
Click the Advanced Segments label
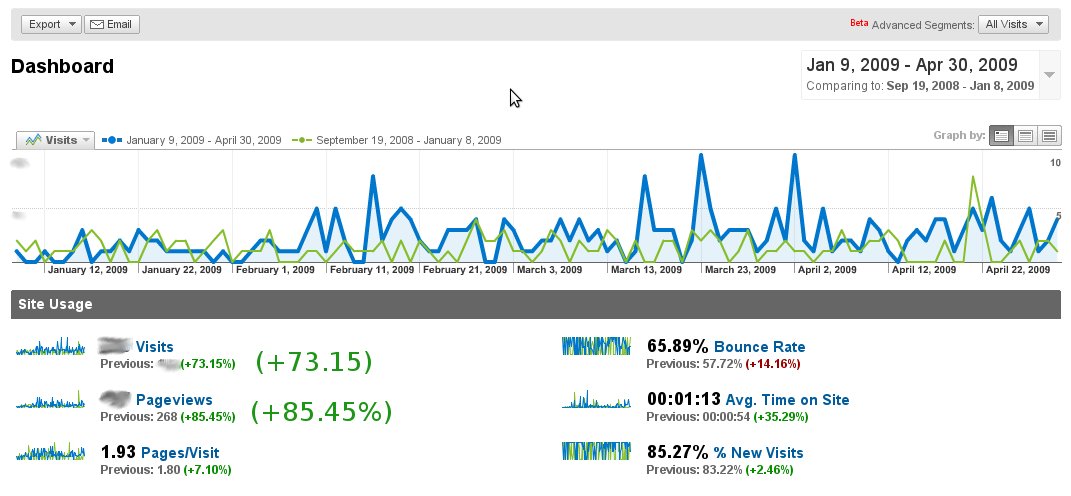[923, 25]
